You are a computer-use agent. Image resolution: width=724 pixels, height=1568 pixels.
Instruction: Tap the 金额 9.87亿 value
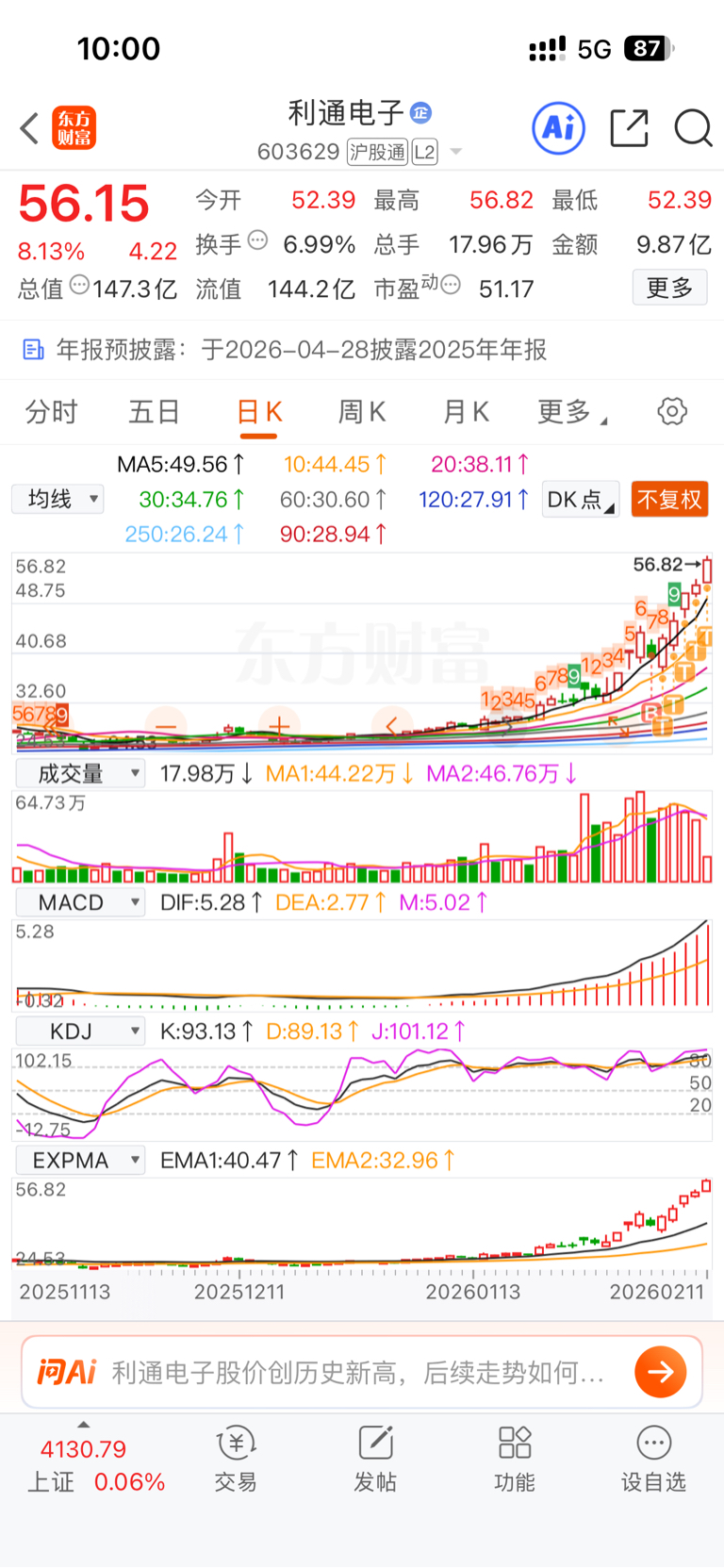point(674,245)
